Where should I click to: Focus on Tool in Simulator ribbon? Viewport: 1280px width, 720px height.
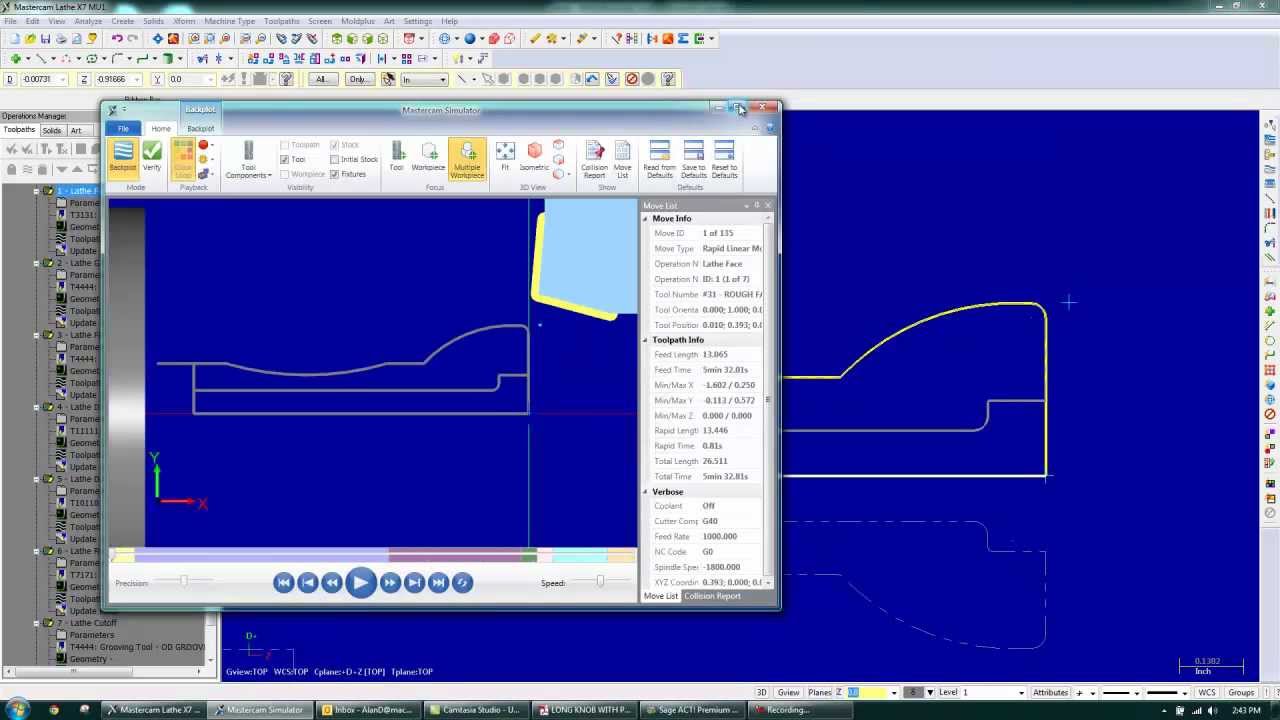397,159
